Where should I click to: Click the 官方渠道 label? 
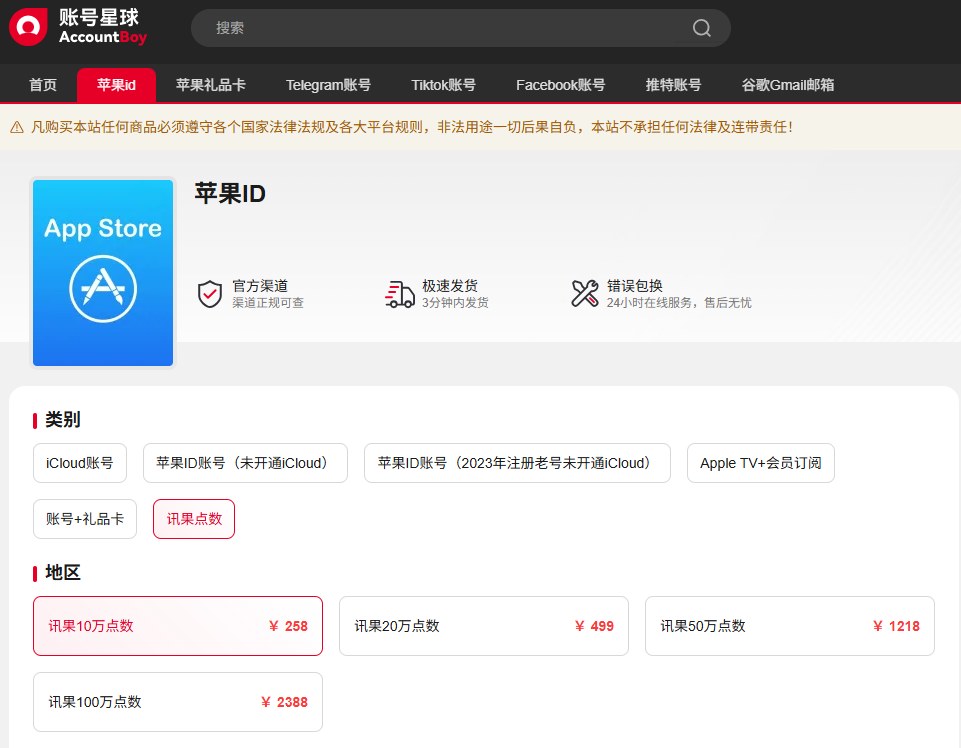tap(260, 286)
